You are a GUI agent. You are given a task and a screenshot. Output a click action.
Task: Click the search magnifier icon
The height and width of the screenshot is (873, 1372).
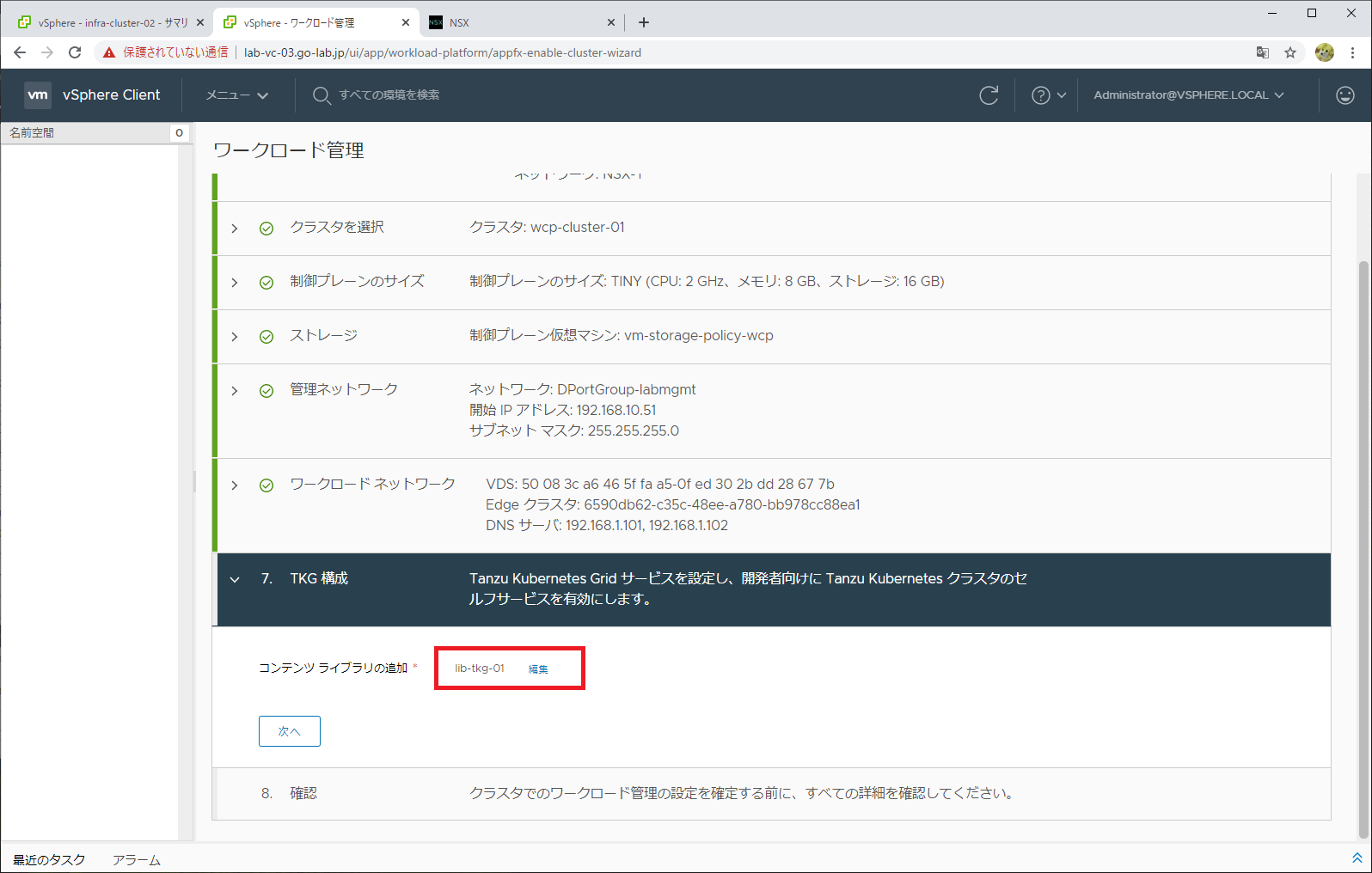pyautogui.click(x=322, y=95)
